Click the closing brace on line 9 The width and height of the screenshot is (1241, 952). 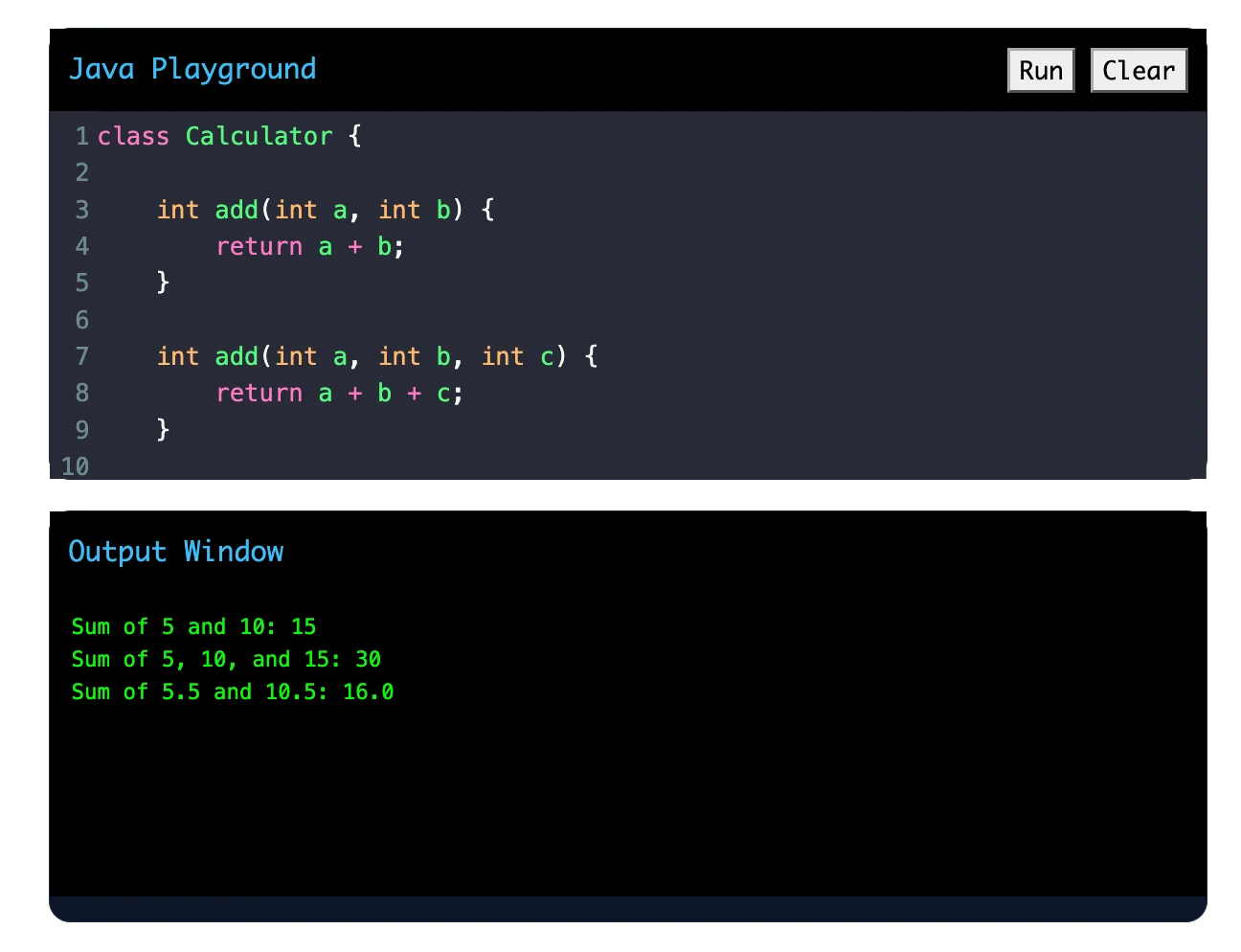pos(163,429)
